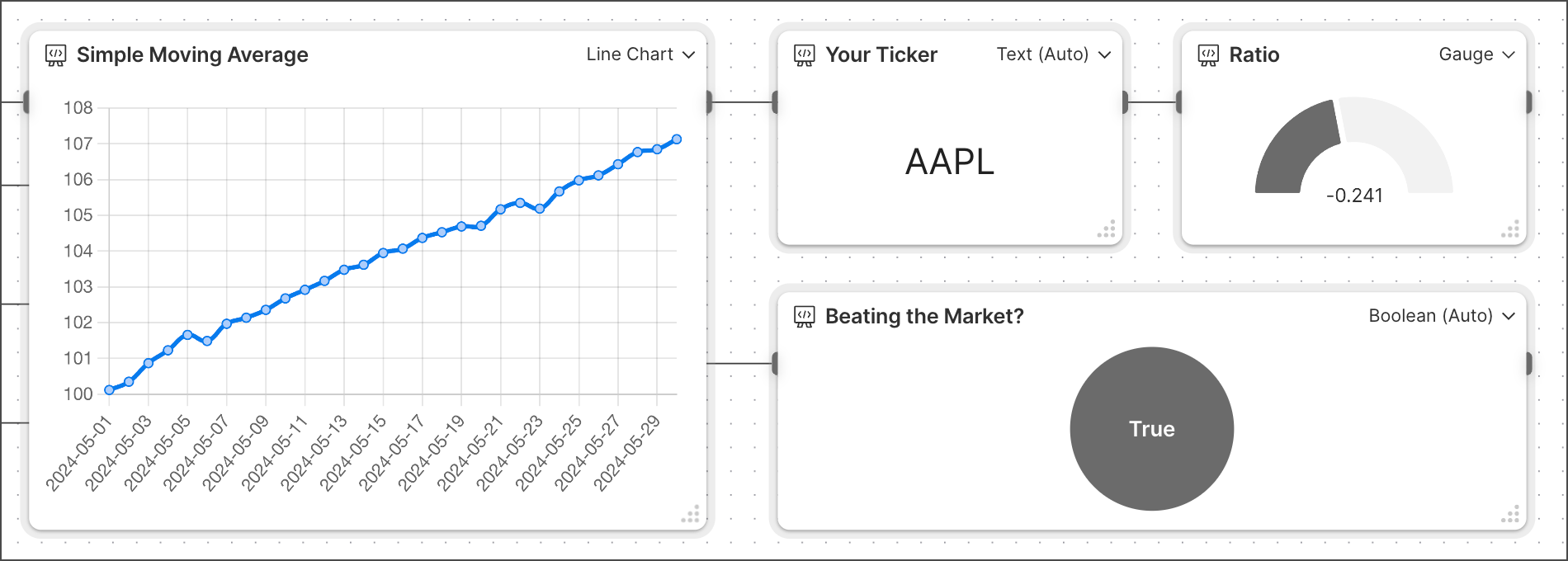Open the Line Chart type dropdown
This screenshot has height=561, width=1568.
click(x=641, y=54)
